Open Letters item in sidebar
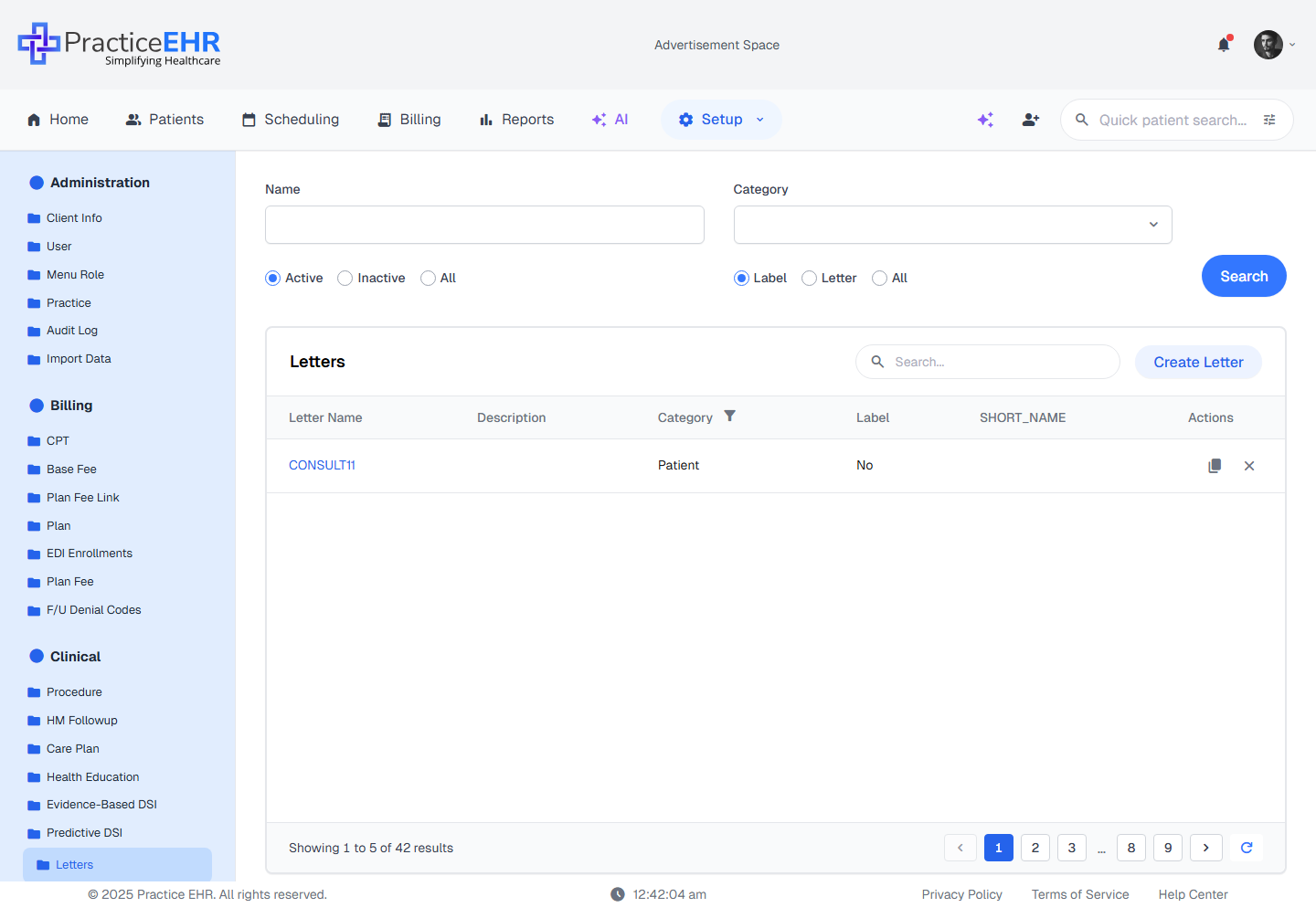The height and width of the screenshot is (918, 1316). [x=117, y=865]
